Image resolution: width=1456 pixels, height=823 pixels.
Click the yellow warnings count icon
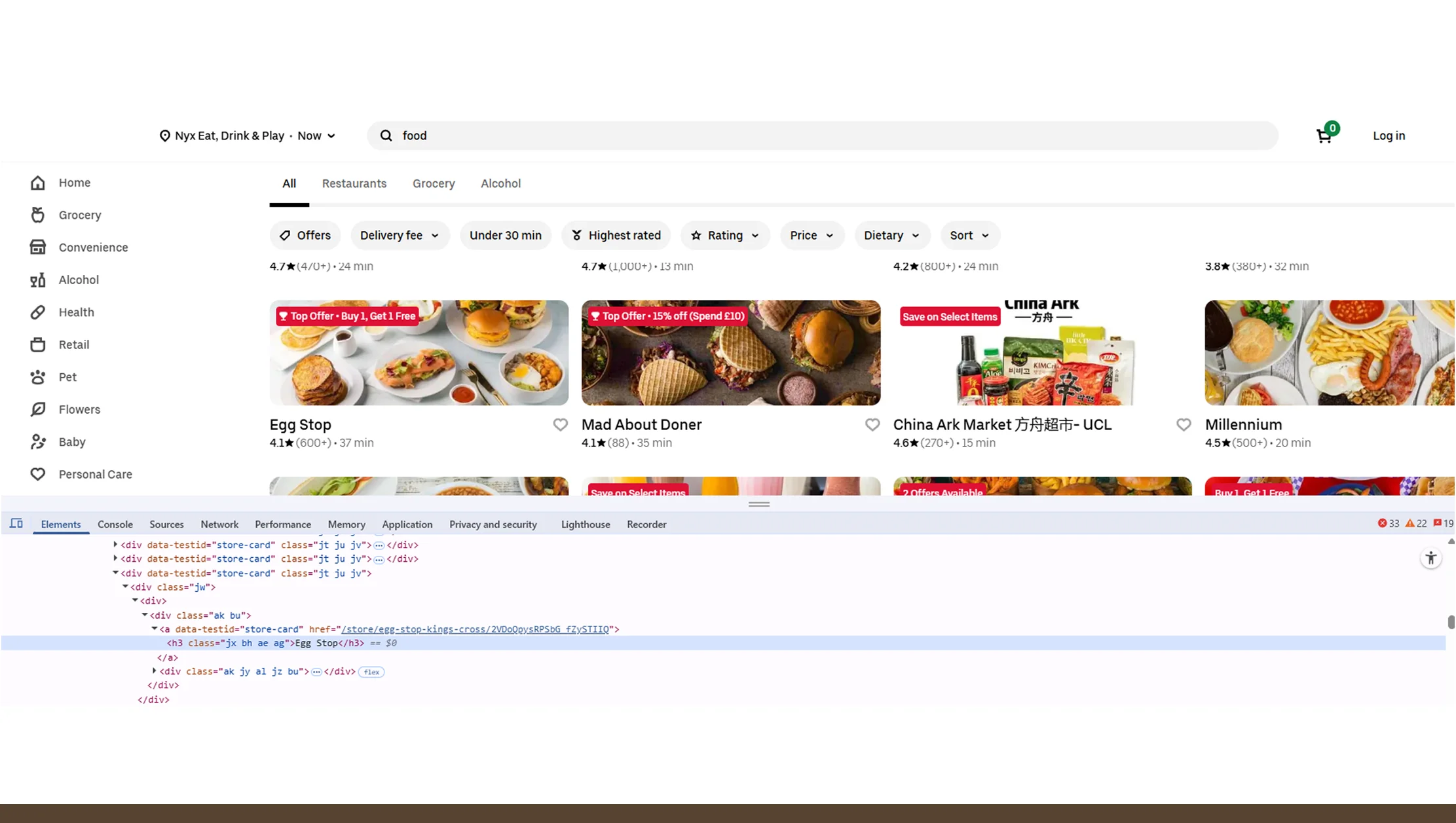(1415, 523)
